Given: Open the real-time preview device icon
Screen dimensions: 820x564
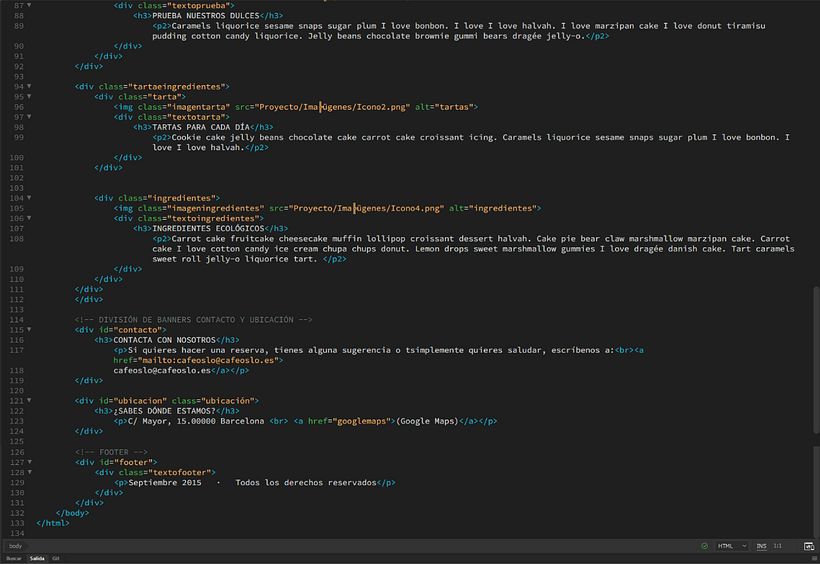Looking at the screenshot, I should click(x=808, y=546).
